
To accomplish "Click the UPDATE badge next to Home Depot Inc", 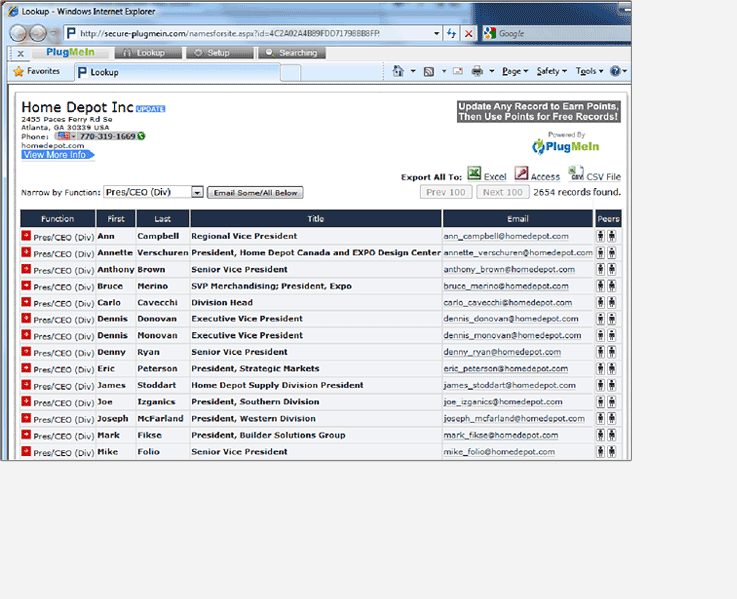I will tap(150, 109).
